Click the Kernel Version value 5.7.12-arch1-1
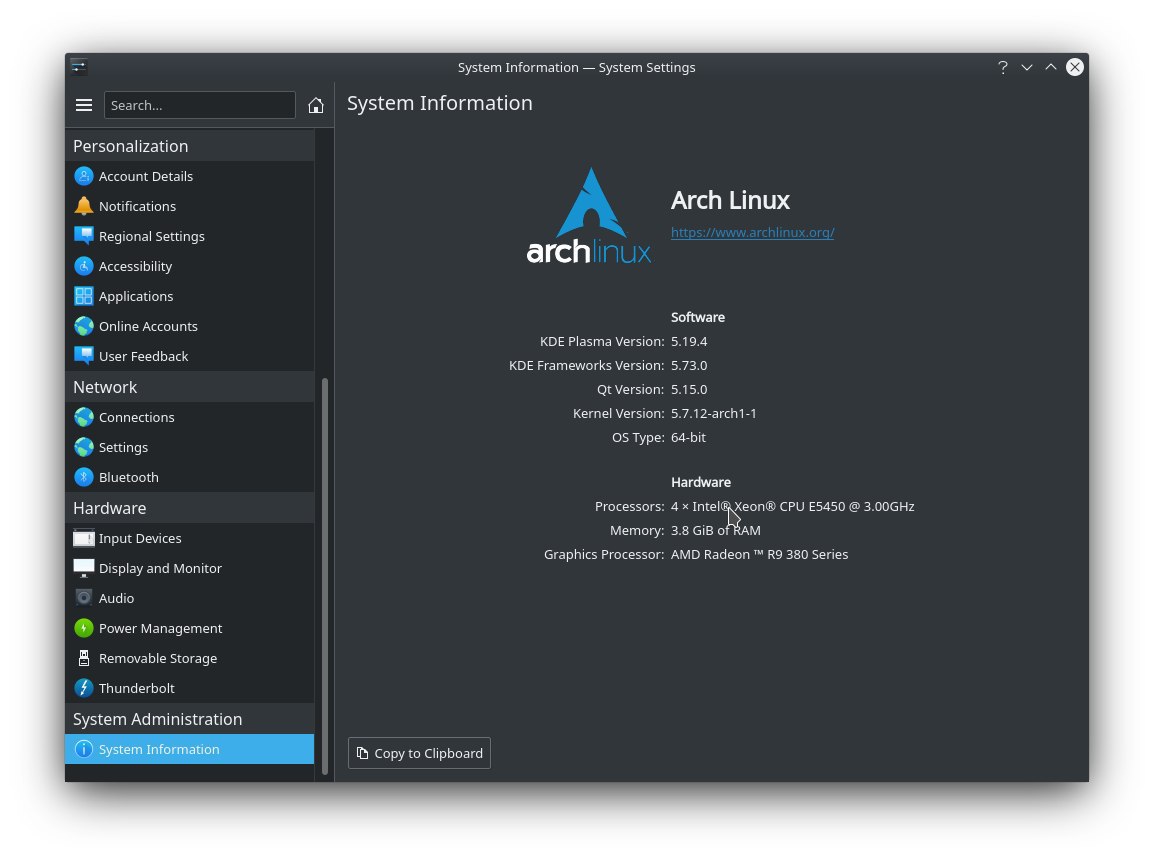The width and height of the screenshot is (1154, 859). click(x=714, y=414)
